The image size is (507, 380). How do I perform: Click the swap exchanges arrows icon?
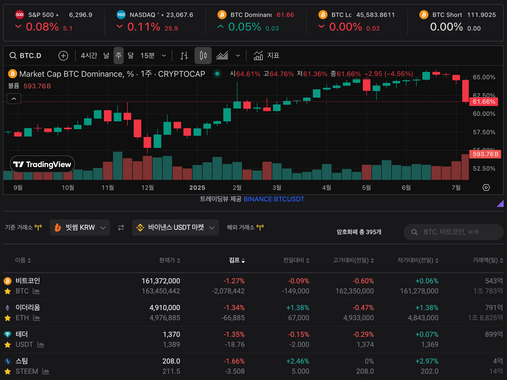[x=121, y=228]
